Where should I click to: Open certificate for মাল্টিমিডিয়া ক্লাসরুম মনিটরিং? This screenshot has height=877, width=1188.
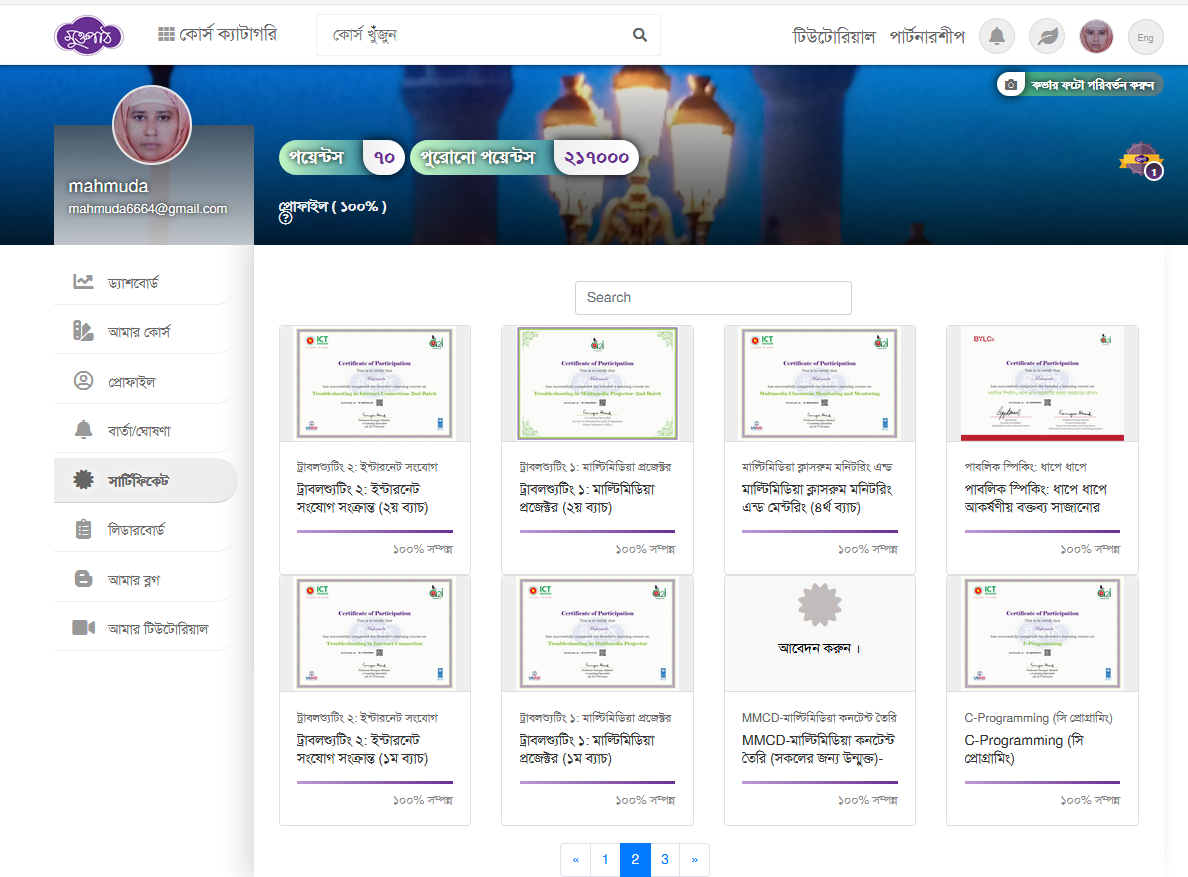819,383
